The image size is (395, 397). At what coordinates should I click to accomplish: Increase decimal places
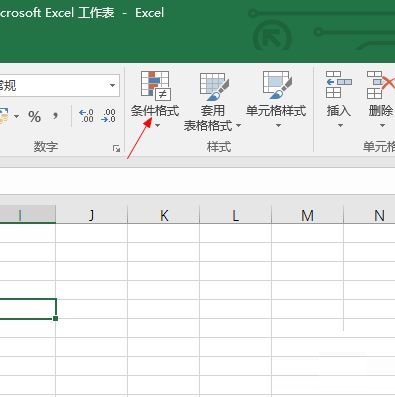(x=86, y=116)
